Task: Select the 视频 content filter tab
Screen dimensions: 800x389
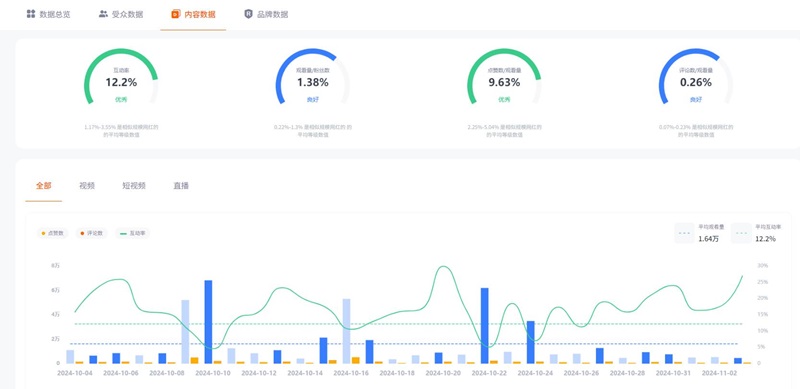Action: 87,186
